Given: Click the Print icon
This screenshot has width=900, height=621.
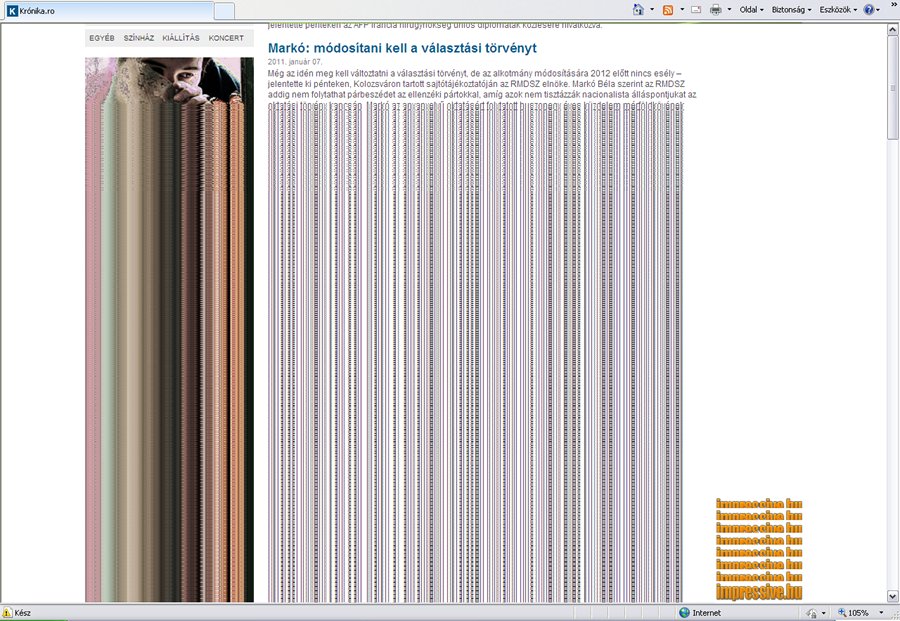Looking at the screenshot, I should coord(716,10).
